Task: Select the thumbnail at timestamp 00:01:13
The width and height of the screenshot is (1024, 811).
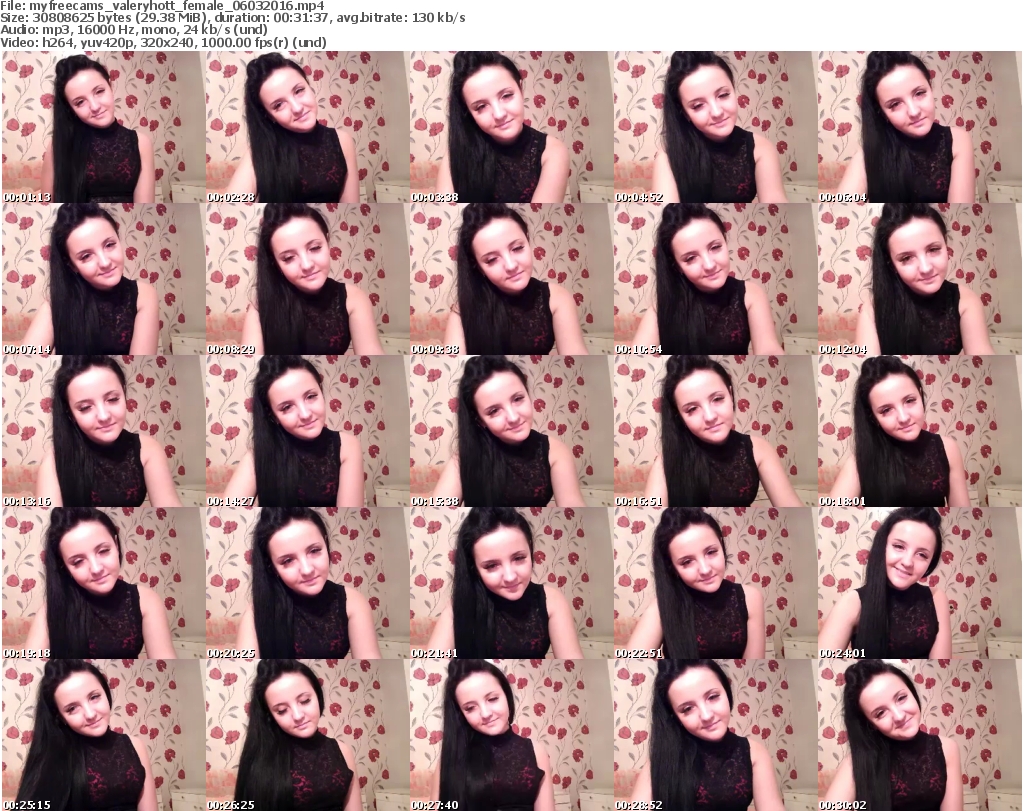Action: [x=102, y=128]
